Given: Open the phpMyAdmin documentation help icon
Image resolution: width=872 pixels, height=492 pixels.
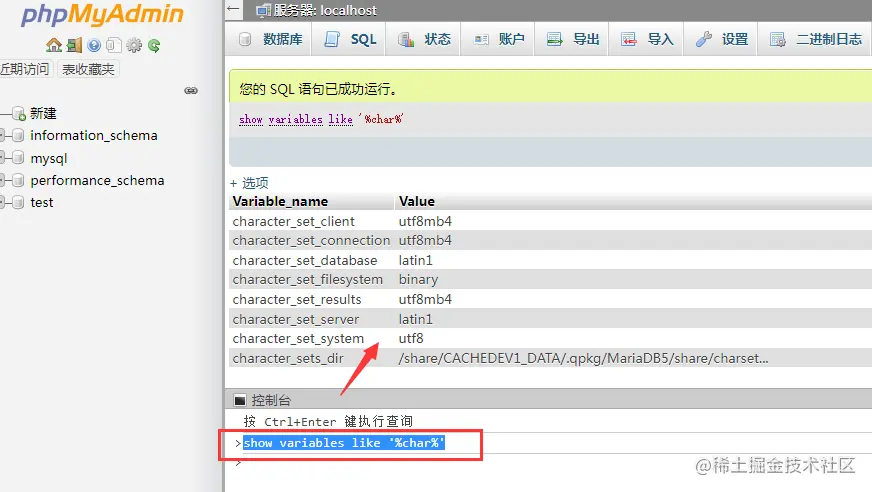Looking at the screenshot, I should click(94, 45).
